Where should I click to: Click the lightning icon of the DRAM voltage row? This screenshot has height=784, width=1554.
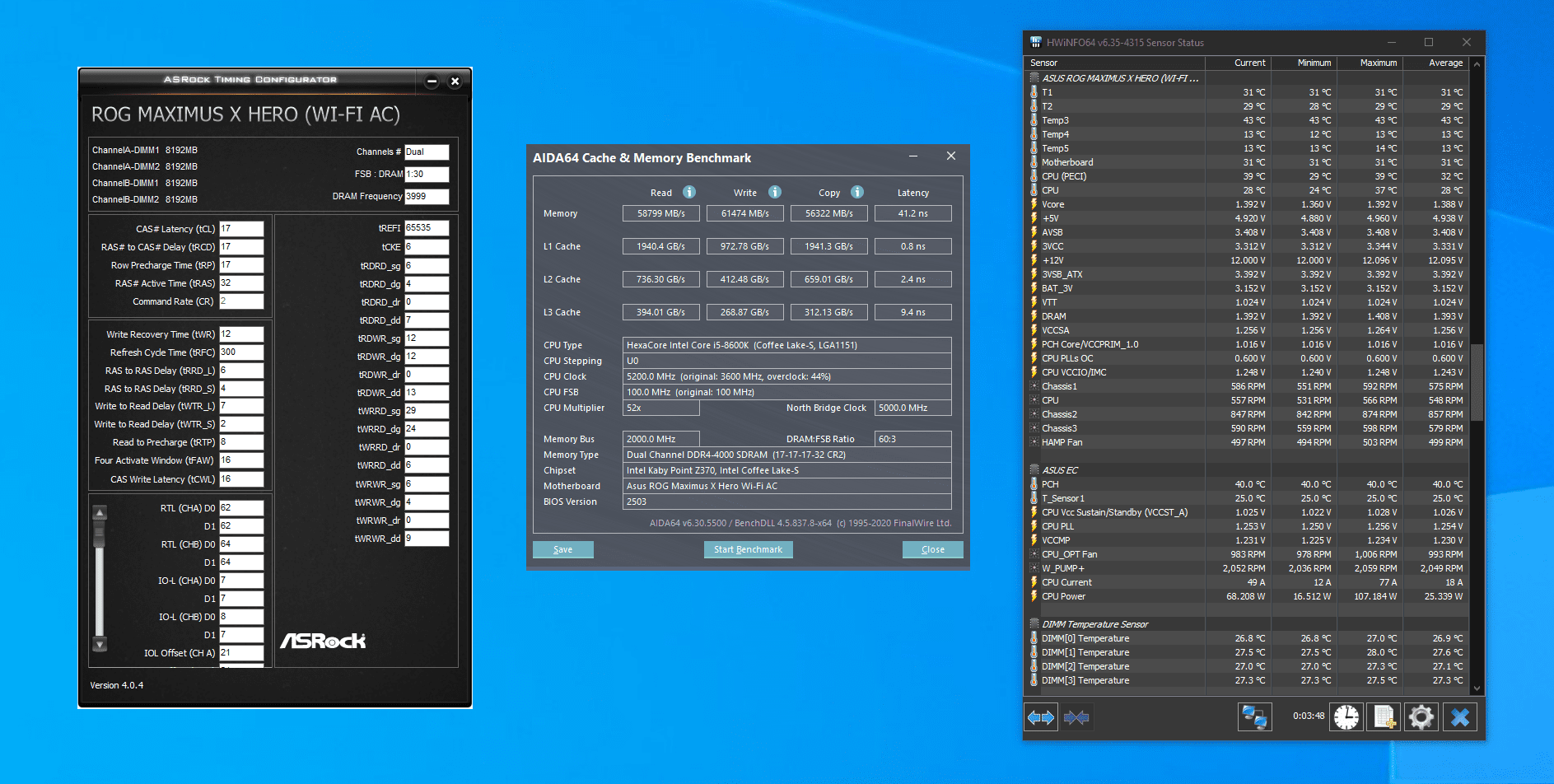(x=1034, y=316)
